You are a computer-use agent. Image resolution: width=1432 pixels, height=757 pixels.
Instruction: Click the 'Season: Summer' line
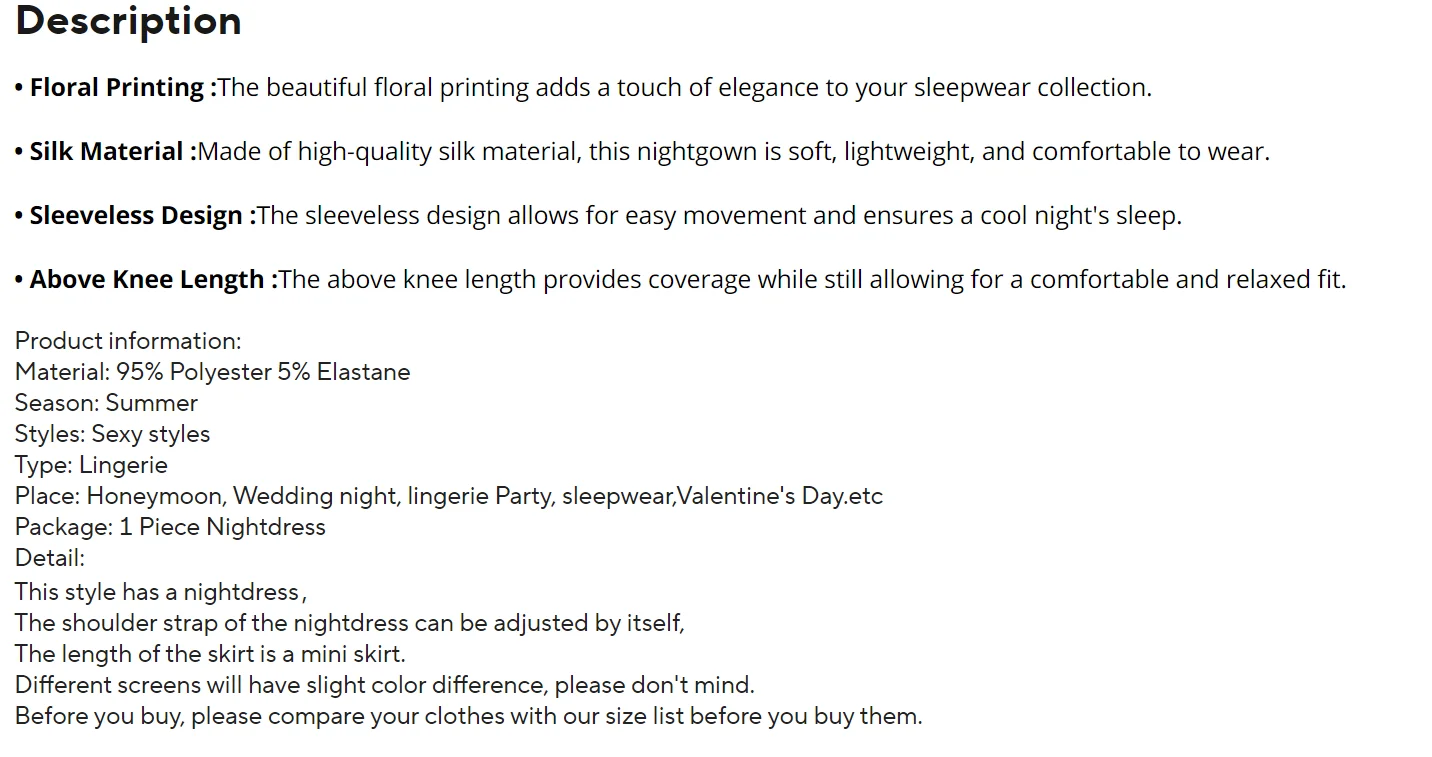tap(106, 403)
